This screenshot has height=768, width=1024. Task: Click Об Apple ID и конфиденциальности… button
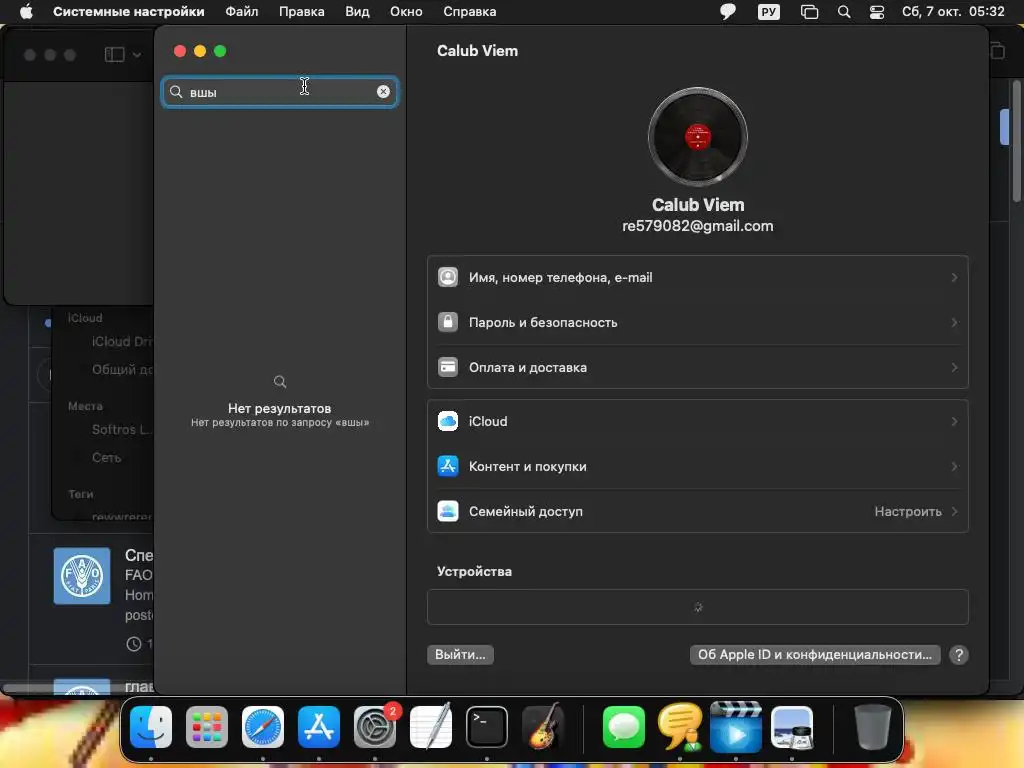(x=815, y=655)
